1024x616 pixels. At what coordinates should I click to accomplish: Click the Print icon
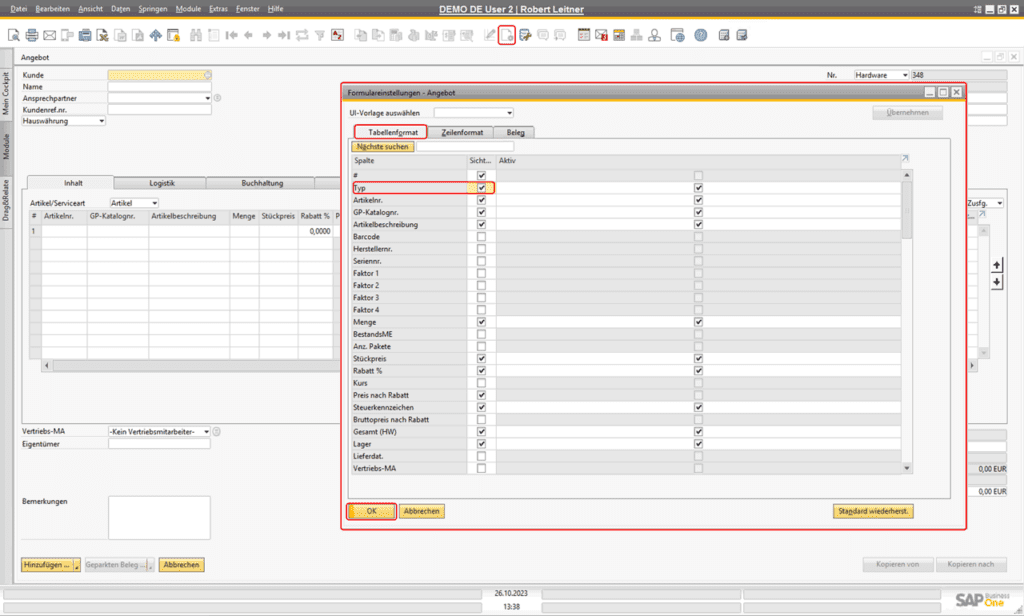[x=32, y=34]
